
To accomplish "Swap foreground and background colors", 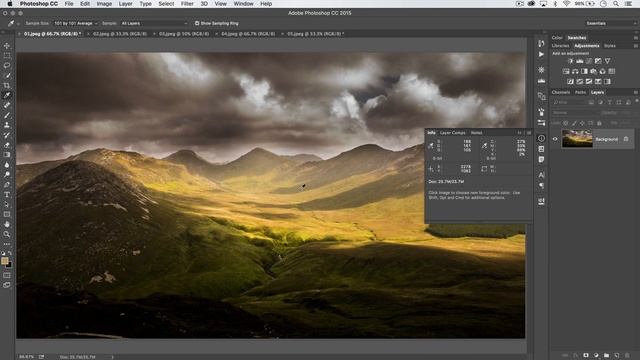I will (x=10, y=253).
